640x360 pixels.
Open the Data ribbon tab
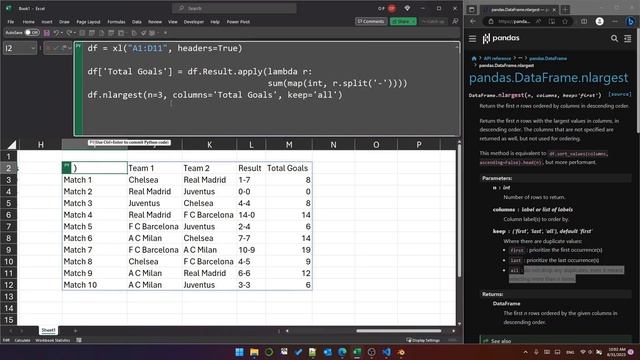[x=137, y=22]
